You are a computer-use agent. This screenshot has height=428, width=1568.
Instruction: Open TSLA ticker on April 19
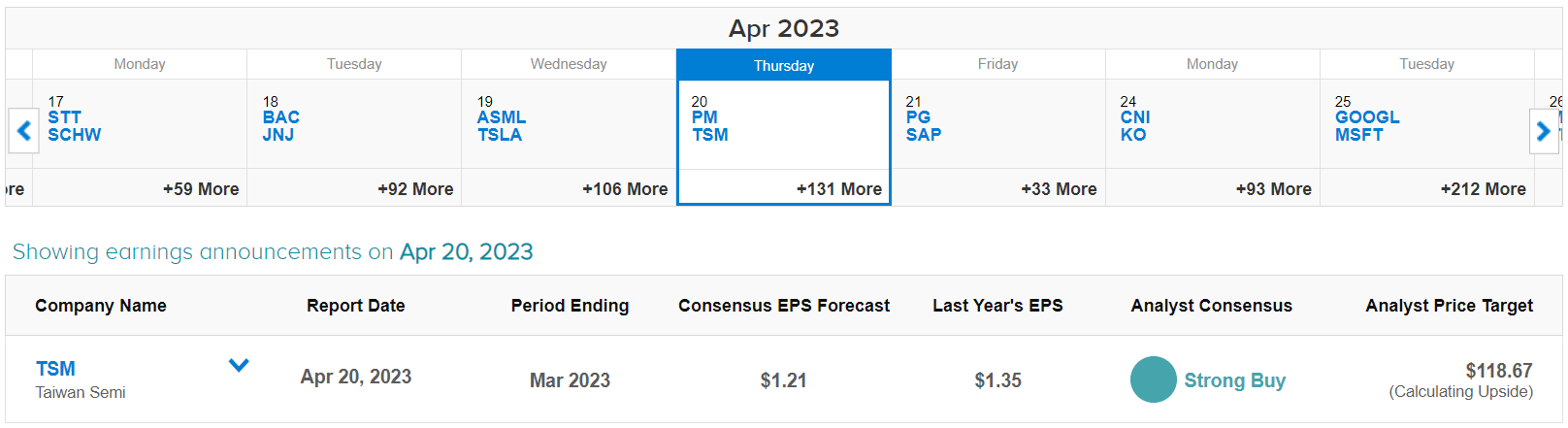click(x=500, y=135)
